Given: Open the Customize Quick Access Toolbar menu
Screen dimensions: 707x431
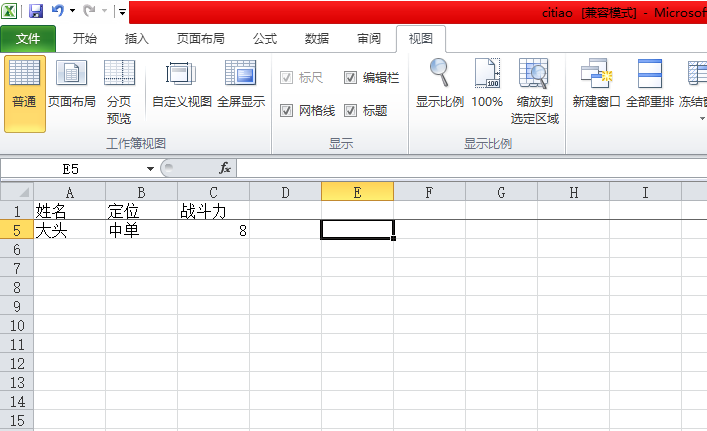Looking at the screenshot, I should pos(122,12).
